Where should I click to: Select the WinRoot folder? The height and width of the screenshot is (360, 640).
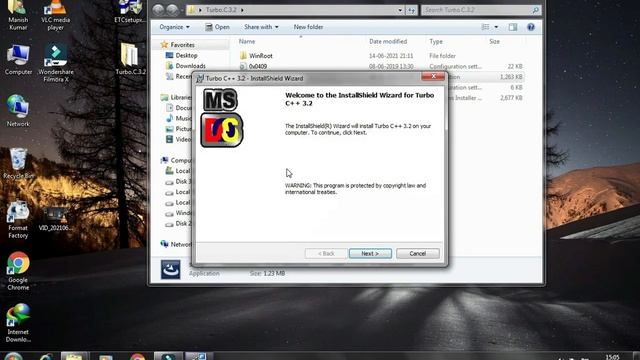point(260,56)
